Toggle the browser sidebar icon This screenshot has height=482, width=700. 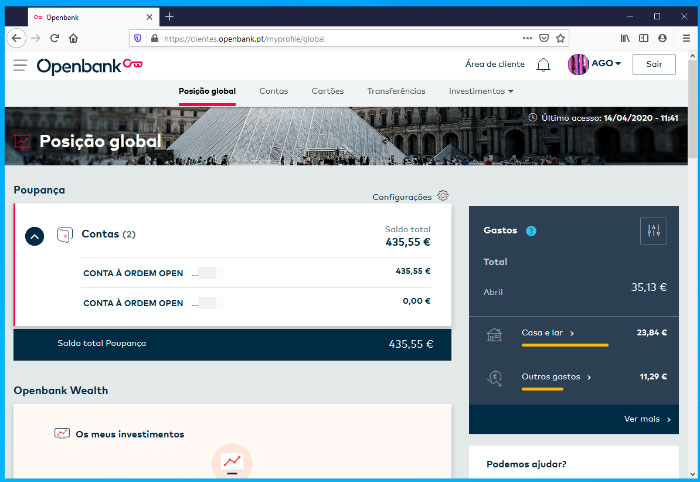643,38
